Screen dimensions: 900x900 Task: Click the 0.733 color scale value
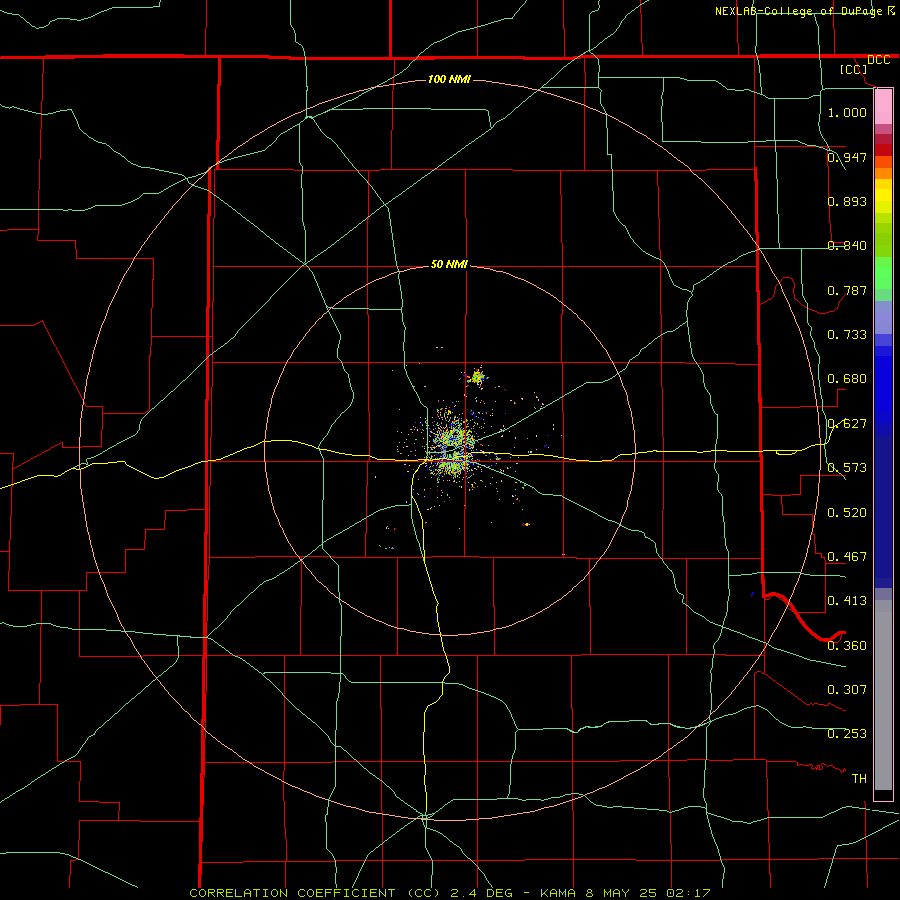pos(847,334)
